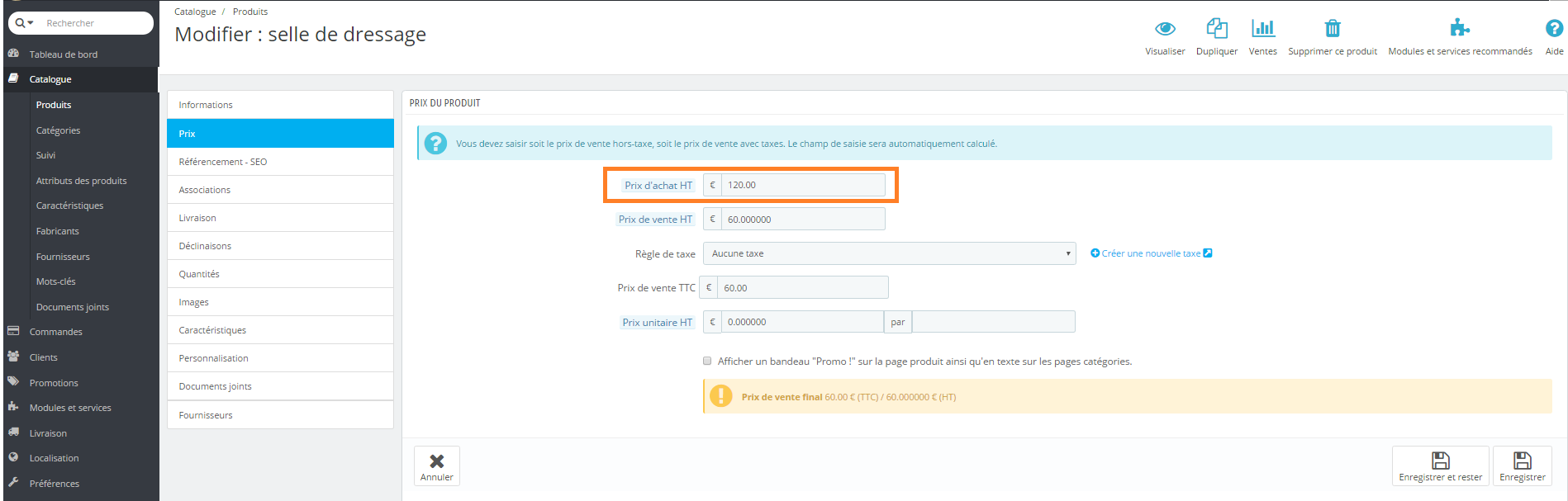This screenshot has height=501, width=1568.
Task: Open the Aide help icon
Action: [1554, 29]
